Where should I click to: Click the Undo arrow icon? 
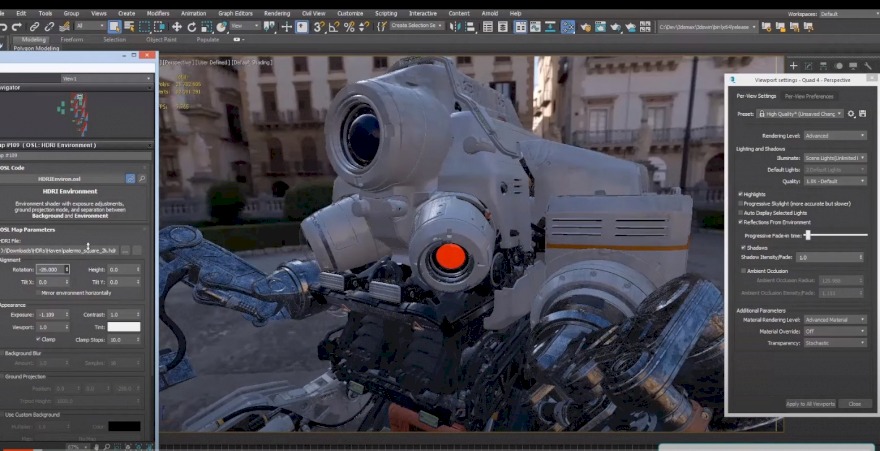(x=4, y=27)
